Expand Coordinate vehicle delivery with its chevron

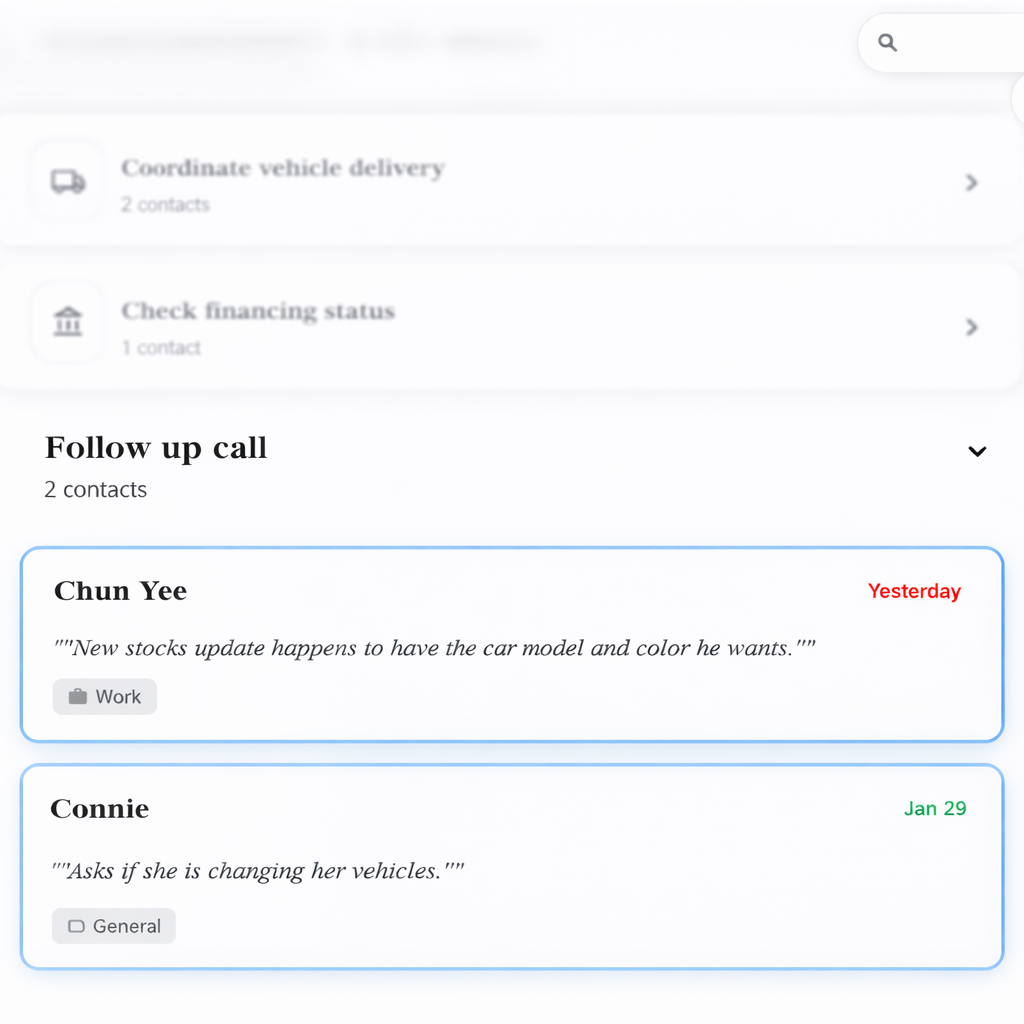971,182
